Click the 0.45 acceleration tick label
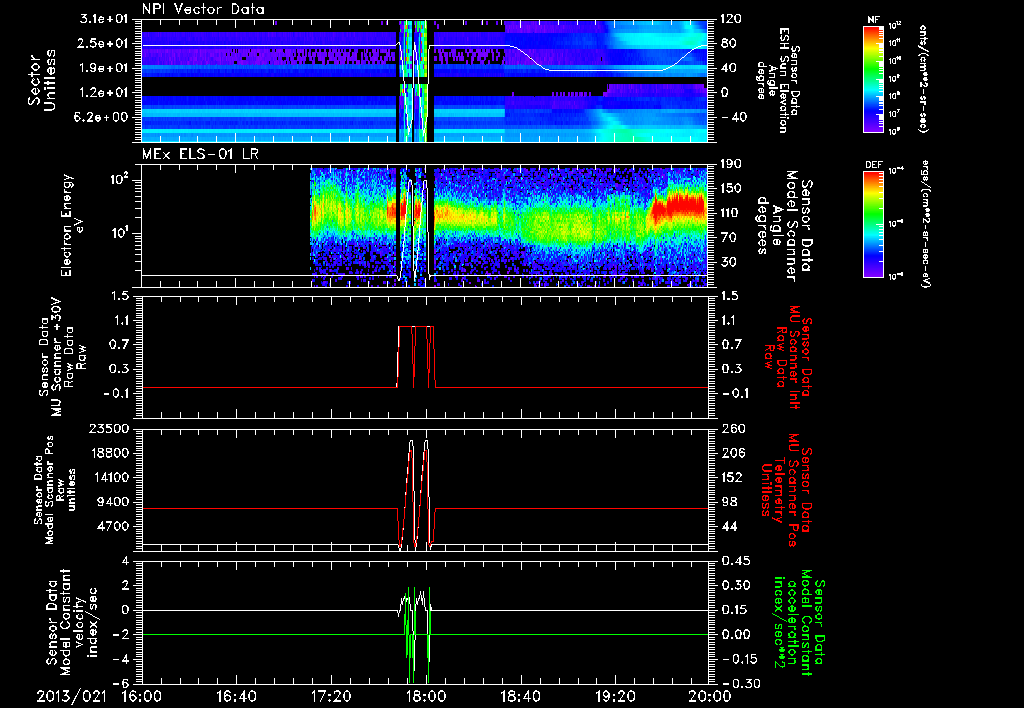This screenshot has width=1024, height=708. point(735,562)
